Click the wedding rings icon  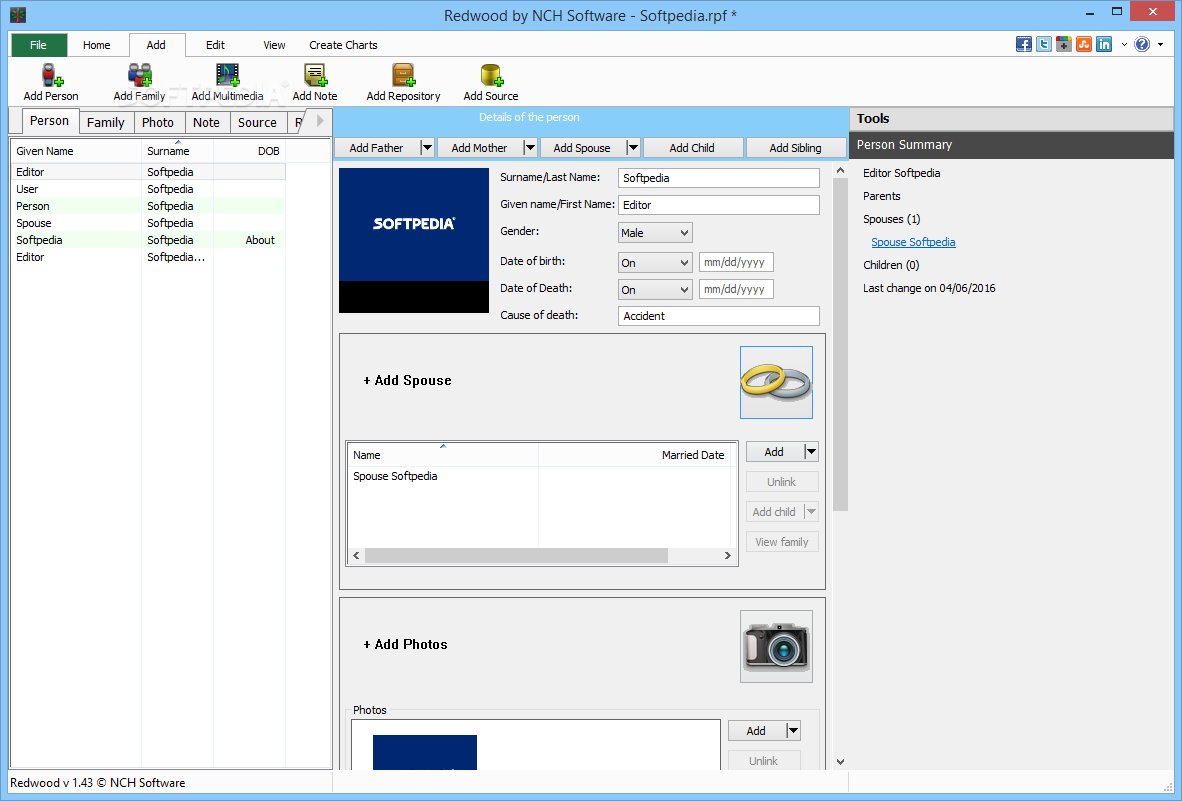point(776,383)
